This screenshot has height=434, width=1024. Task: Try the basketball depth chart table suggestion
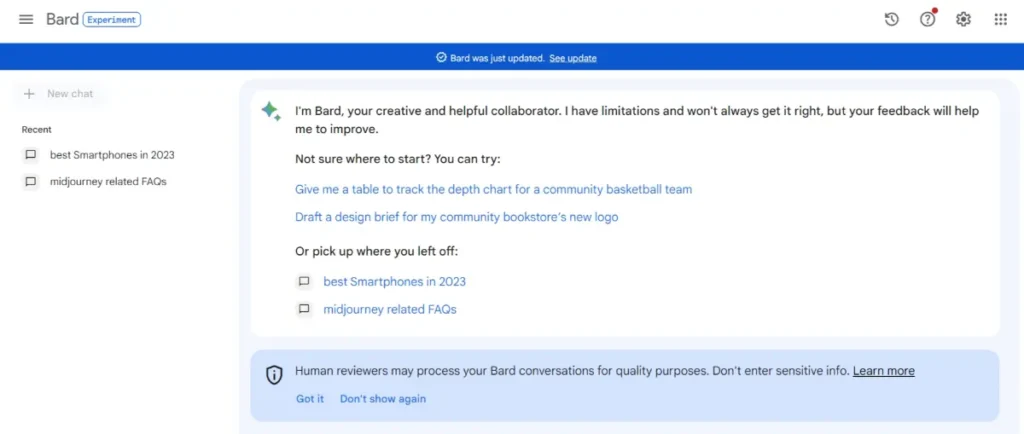493,189
